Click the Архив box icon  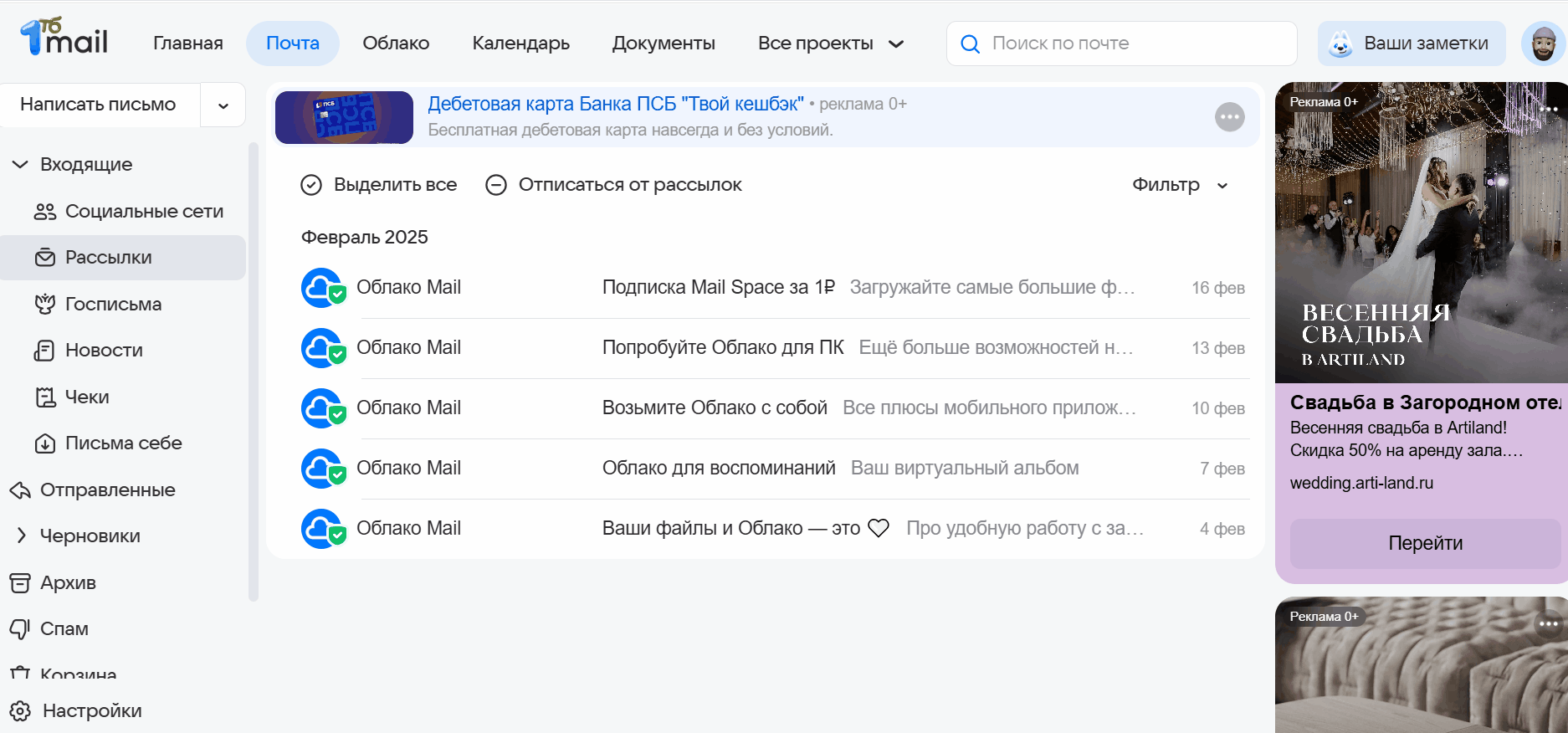click(20, 583)
